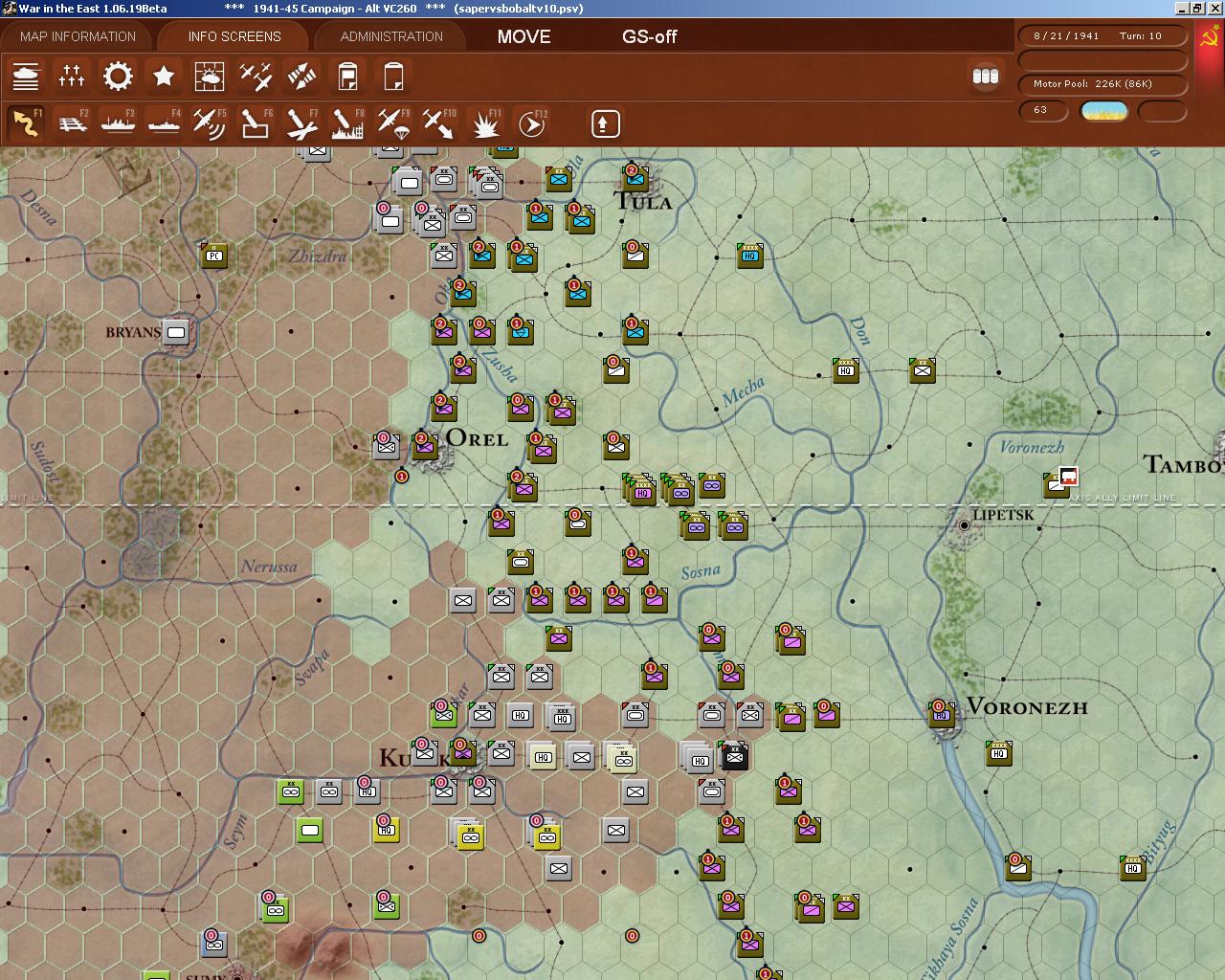The image size is (1225, 980).
Task: Open the losses screen with crosses icon
Action: coord(72,76)
